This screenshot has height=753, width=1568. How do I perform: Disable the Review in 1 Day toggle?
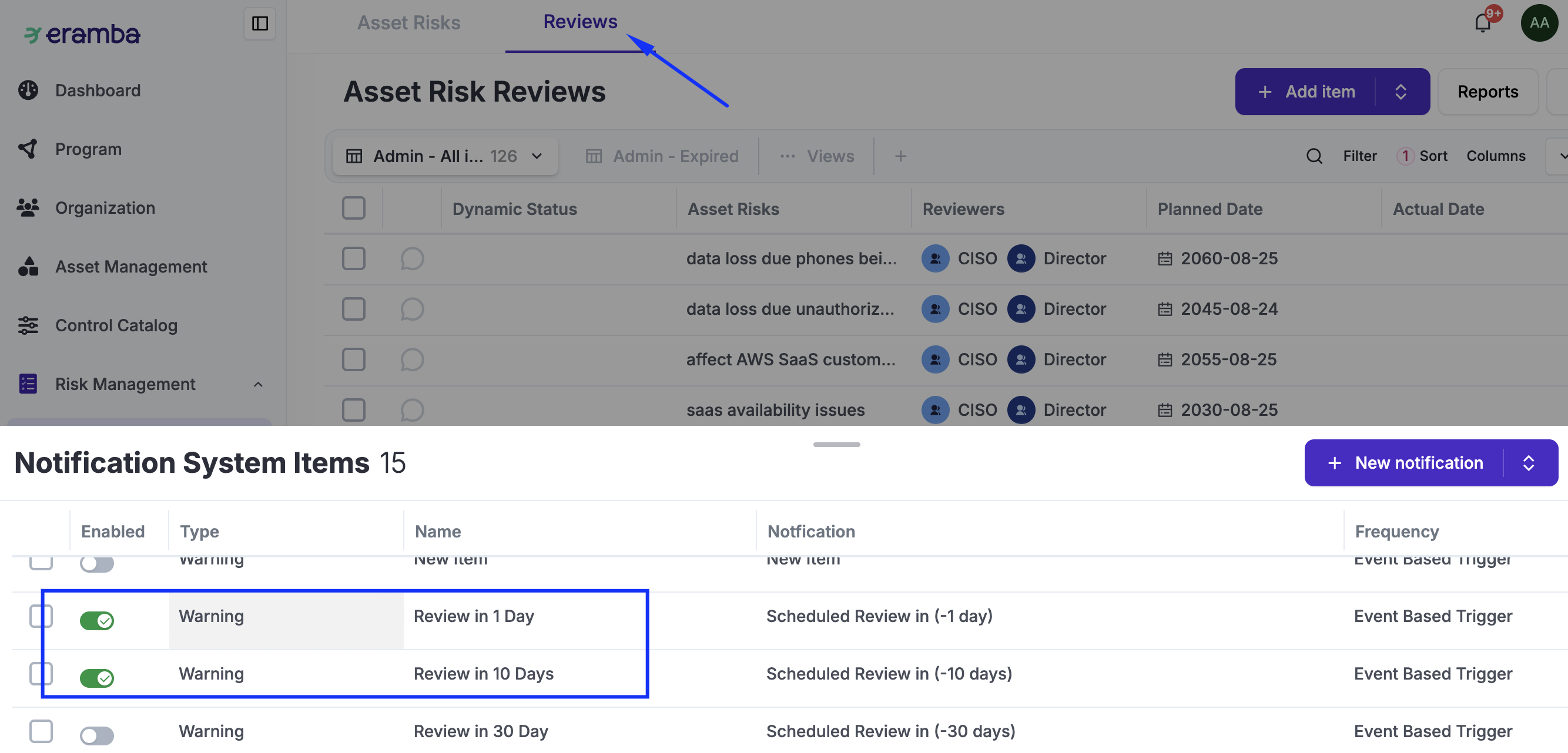(x=97, y=620)
